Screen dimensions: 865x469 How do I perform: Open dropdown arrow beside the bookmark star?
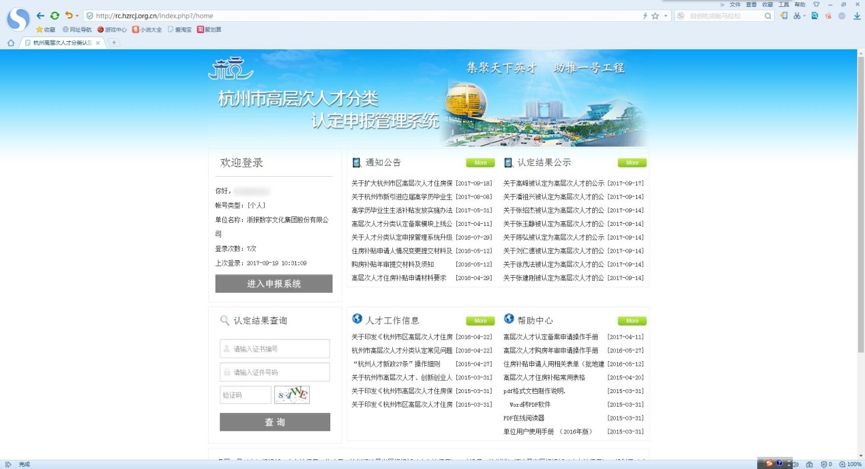[x=665, y=16]
